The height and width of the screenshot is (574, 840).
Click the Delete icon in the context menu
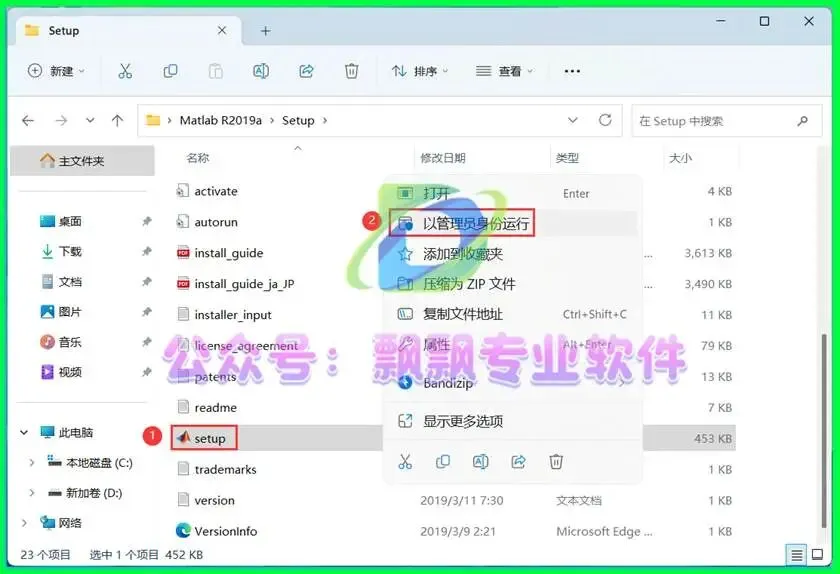tap(556, 461)
